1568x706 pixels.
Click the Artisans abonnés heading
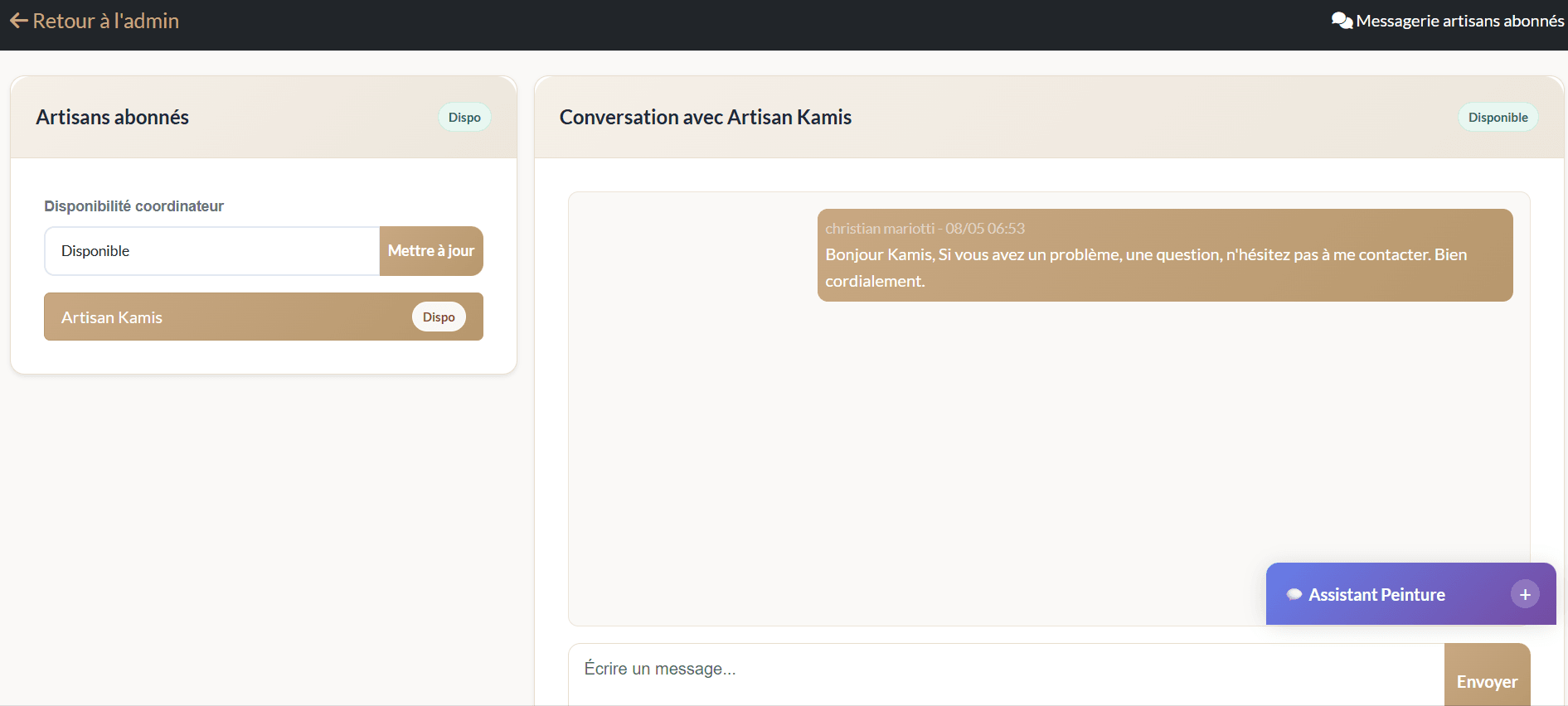point(113,118)
